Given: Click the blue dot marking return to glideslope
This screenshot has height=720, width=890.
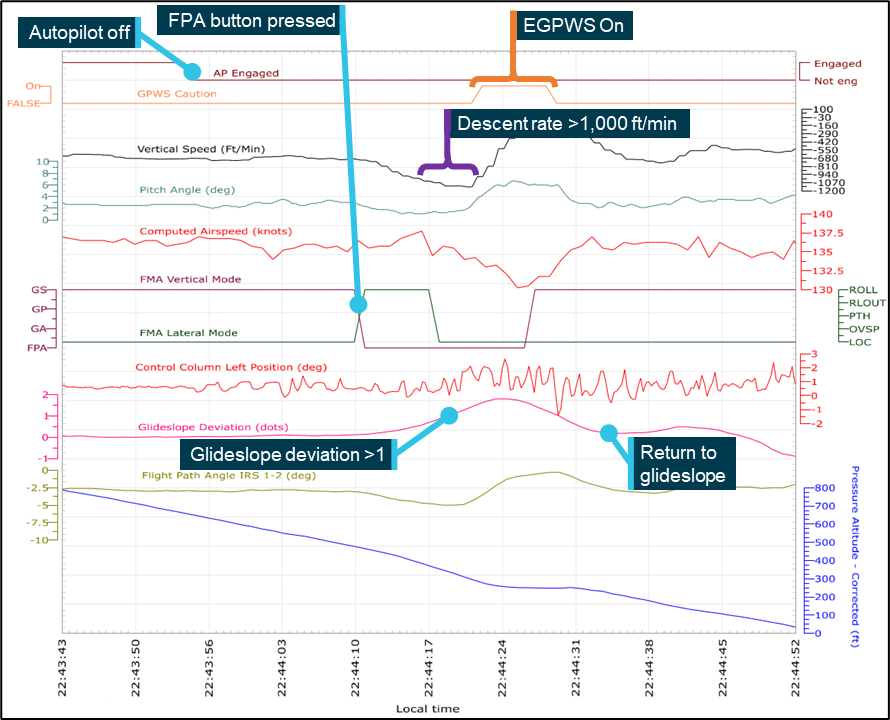Looking at the screenshot, I should click(x=607, y=432).
